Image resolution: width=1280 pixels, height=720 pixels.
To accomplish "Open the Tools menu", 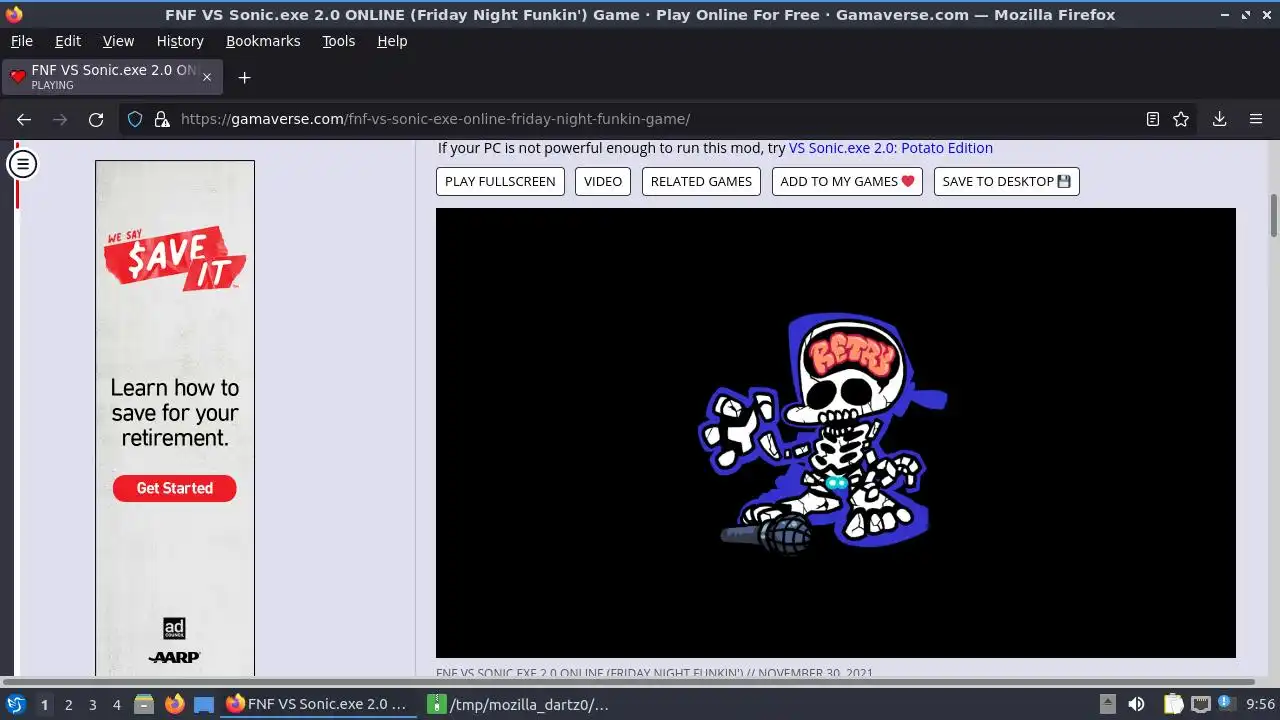I will 338,41.
